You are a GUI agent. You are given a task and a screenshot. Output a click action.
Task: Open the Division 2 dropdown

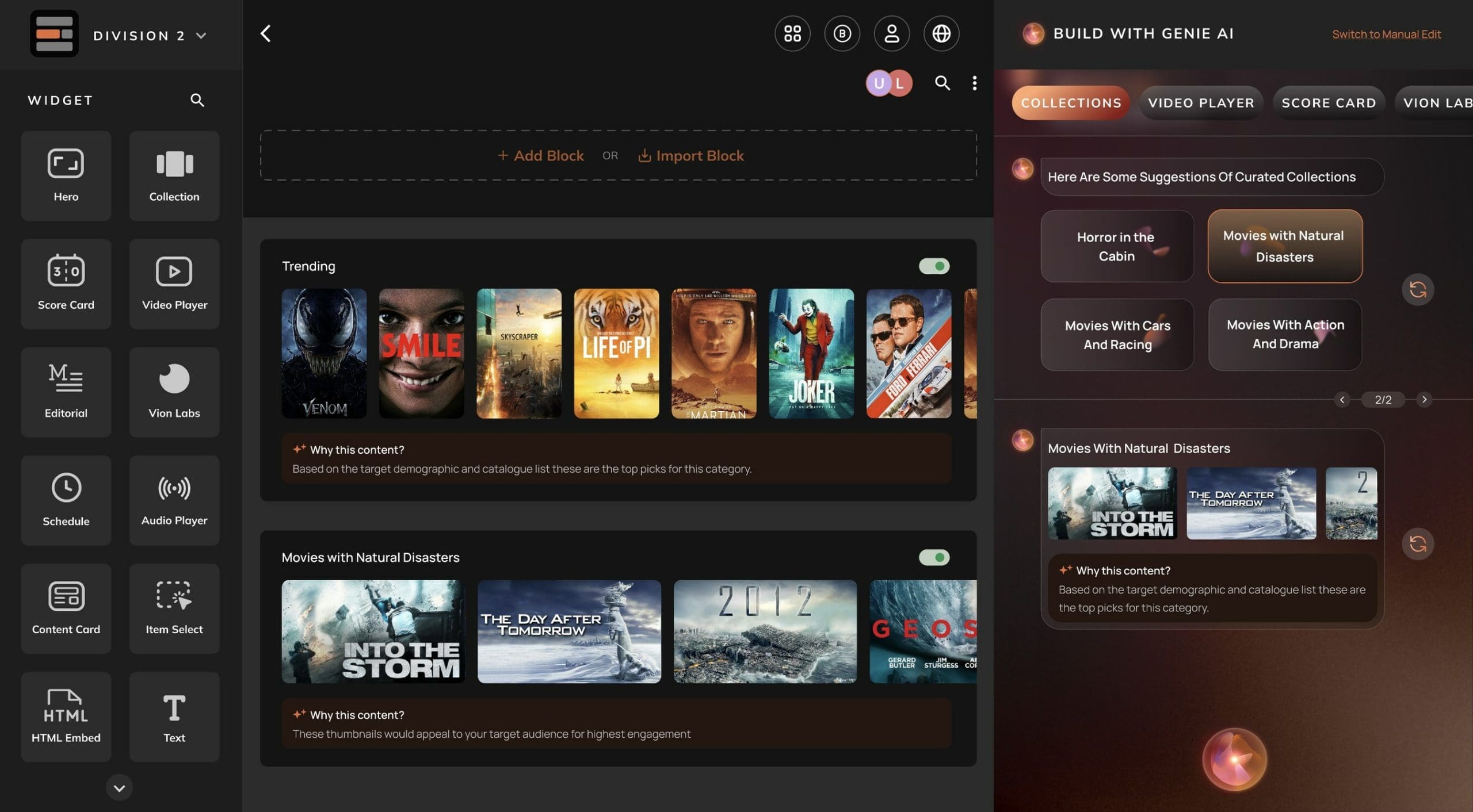(x=200, y=35)
